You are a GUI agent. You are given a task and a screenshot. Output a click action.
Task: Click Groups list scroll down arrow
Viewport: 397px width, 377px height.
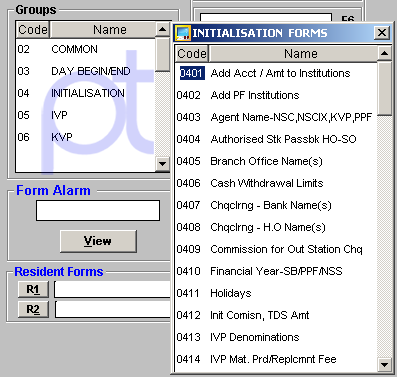(x=163, y=164)
